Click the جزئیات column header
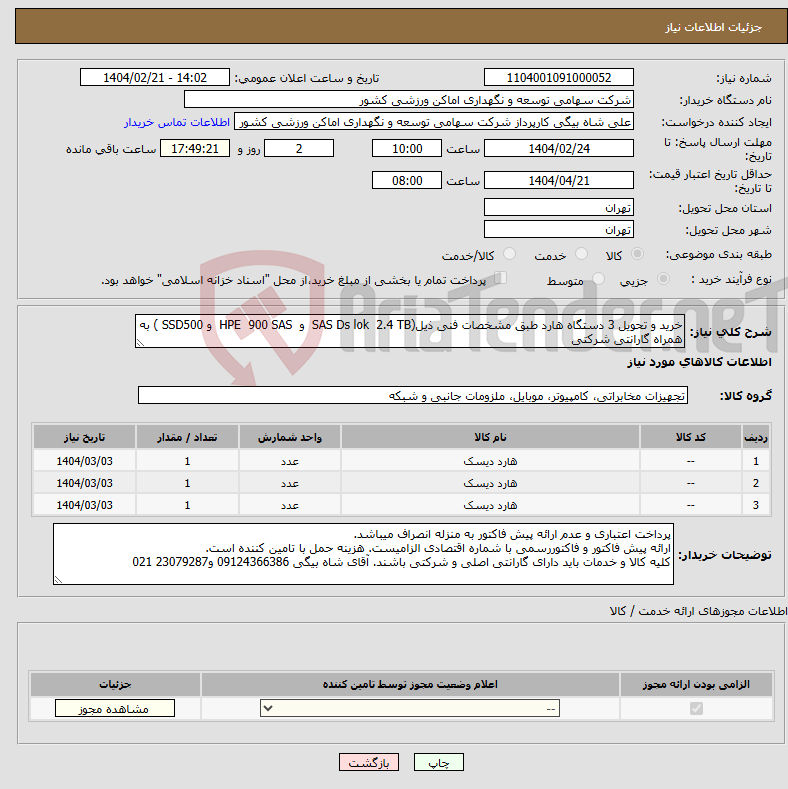 115,684
